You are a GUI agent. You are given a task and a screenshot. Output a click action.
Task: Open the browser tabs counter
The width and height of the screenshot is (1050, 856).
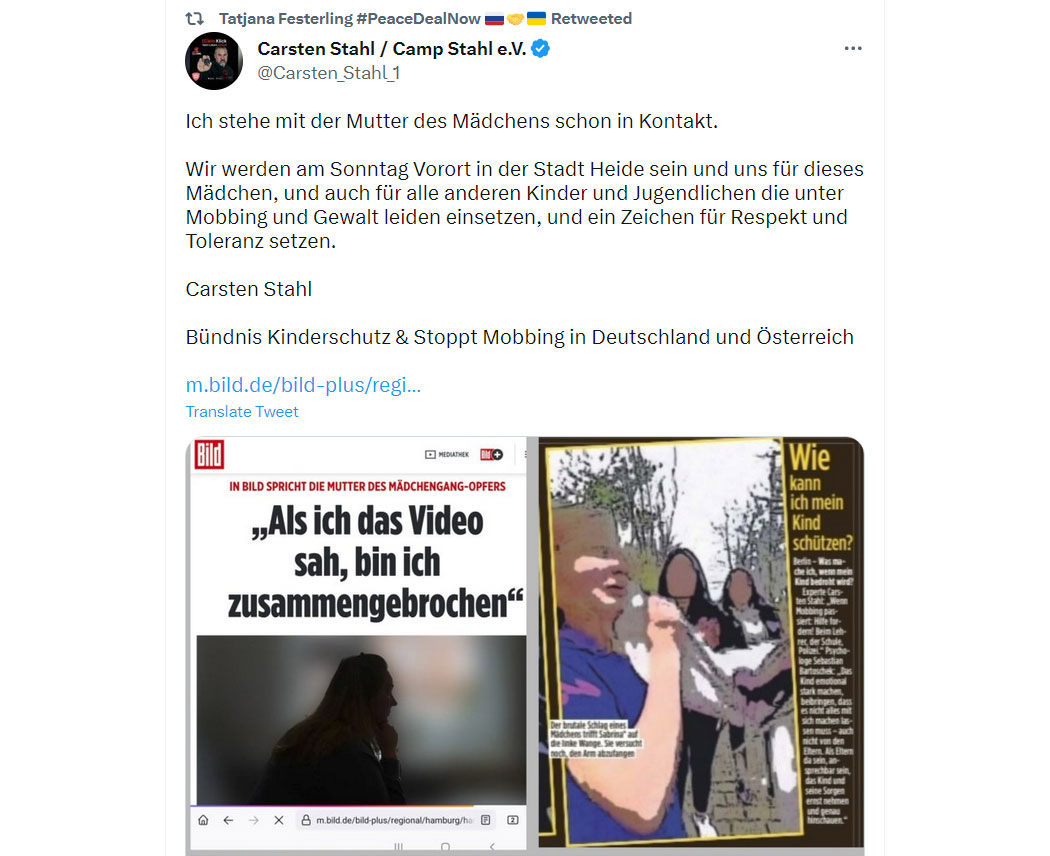(x=513, y=820)
